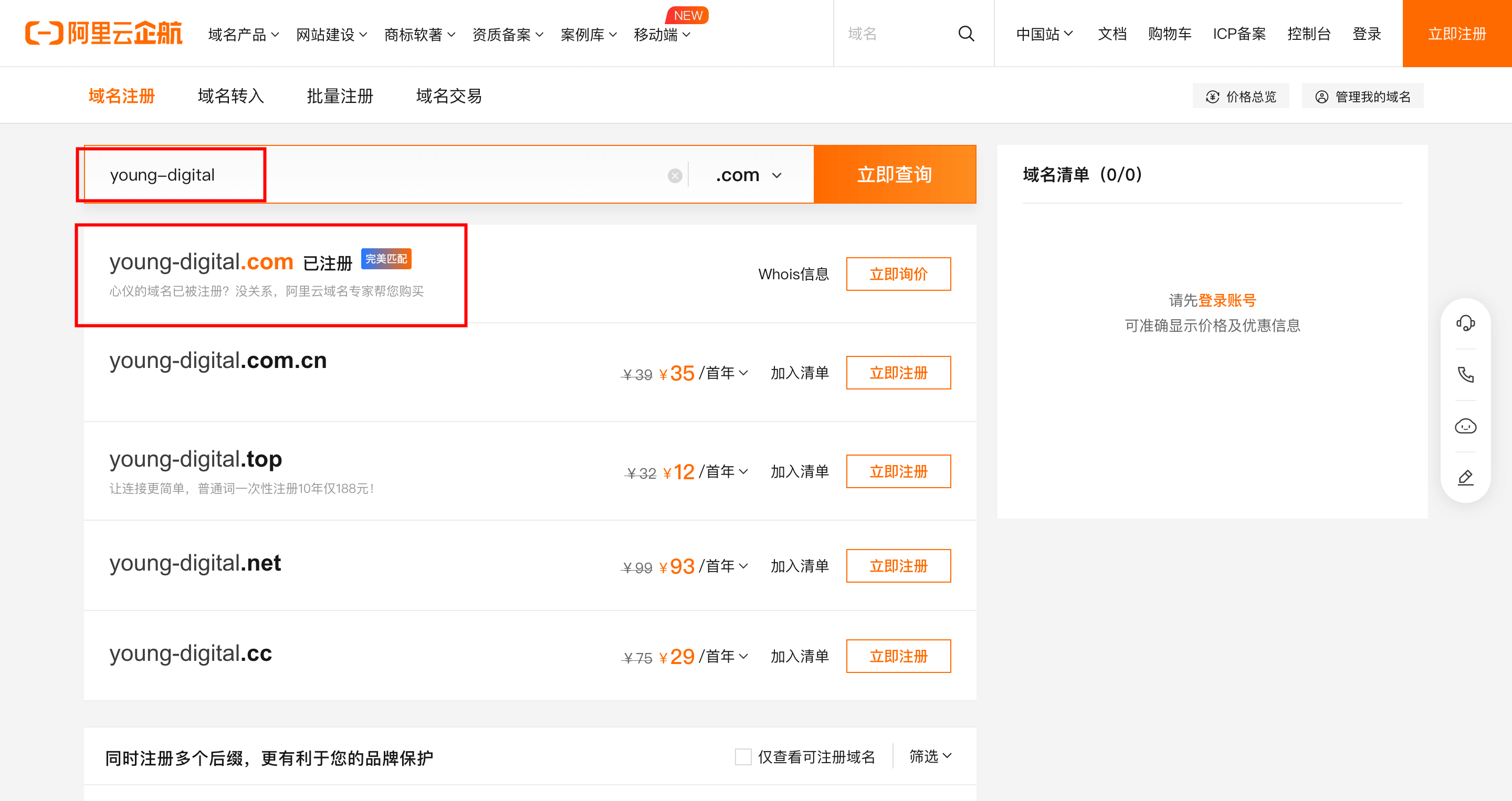The image size is (1512, 801).
Task: Register young-digital.com.cn with 立即注册
Action: (898, 373)
